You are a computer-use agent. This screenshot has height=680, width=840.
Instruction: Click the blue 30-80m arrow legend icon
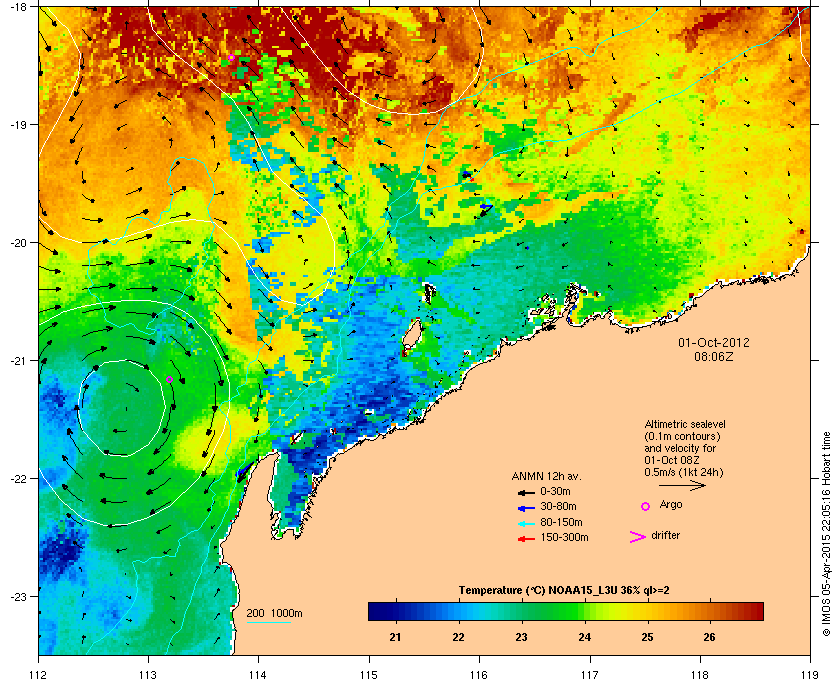(x=527, y=507)
